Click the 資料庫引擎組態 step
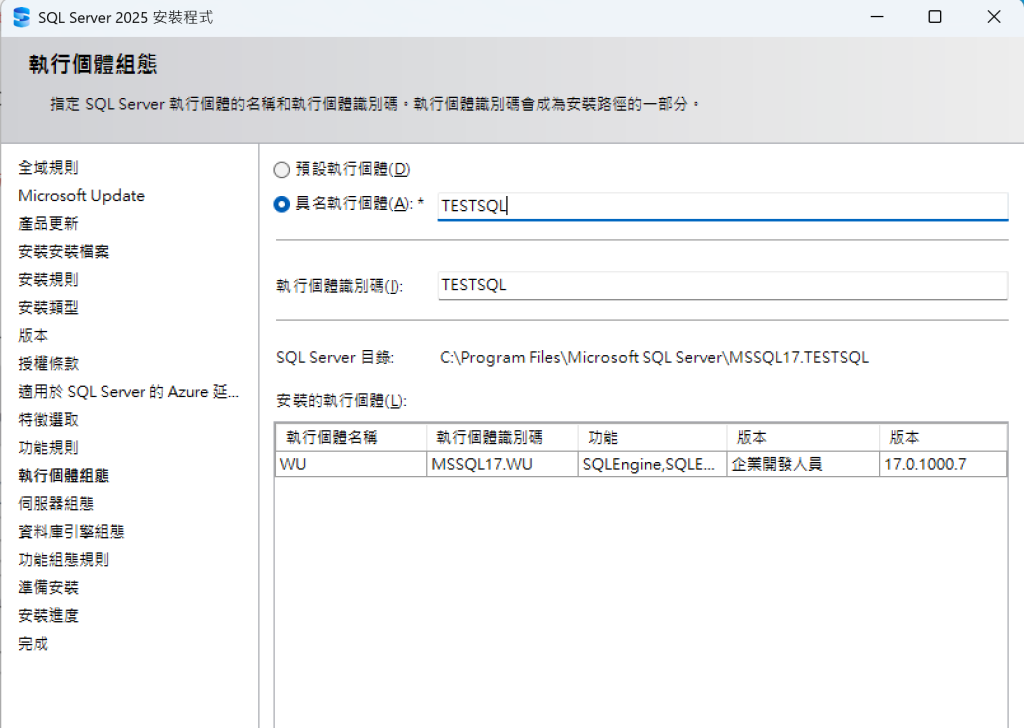This screenshot has height=728, width=1024. (71, 531)
